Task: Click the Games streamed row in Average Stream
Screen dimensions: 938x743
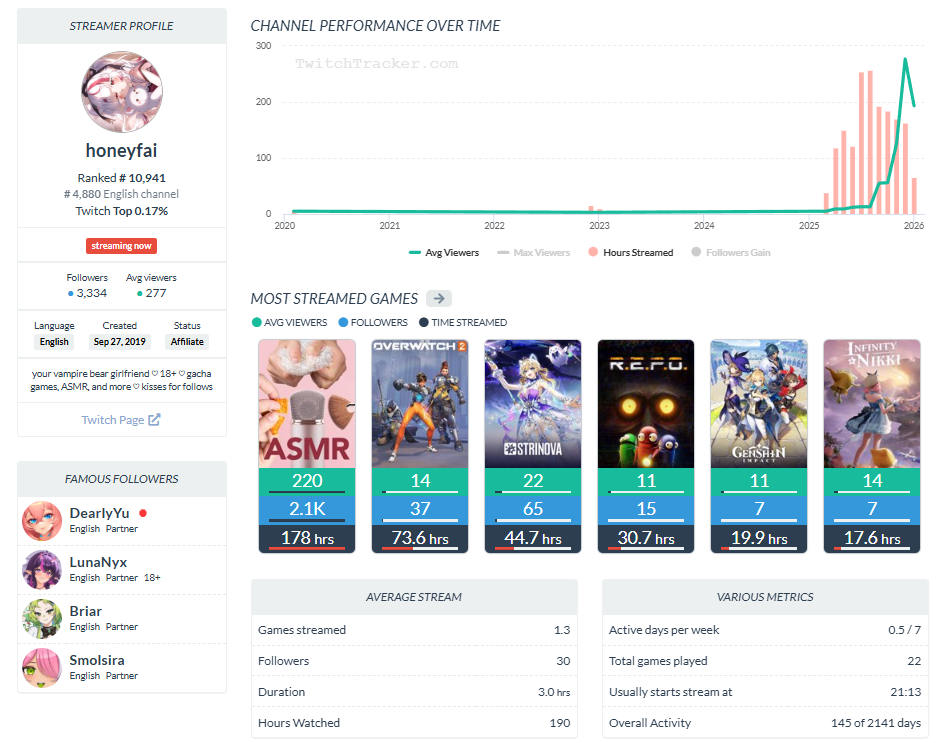Action: pos(414,630)
